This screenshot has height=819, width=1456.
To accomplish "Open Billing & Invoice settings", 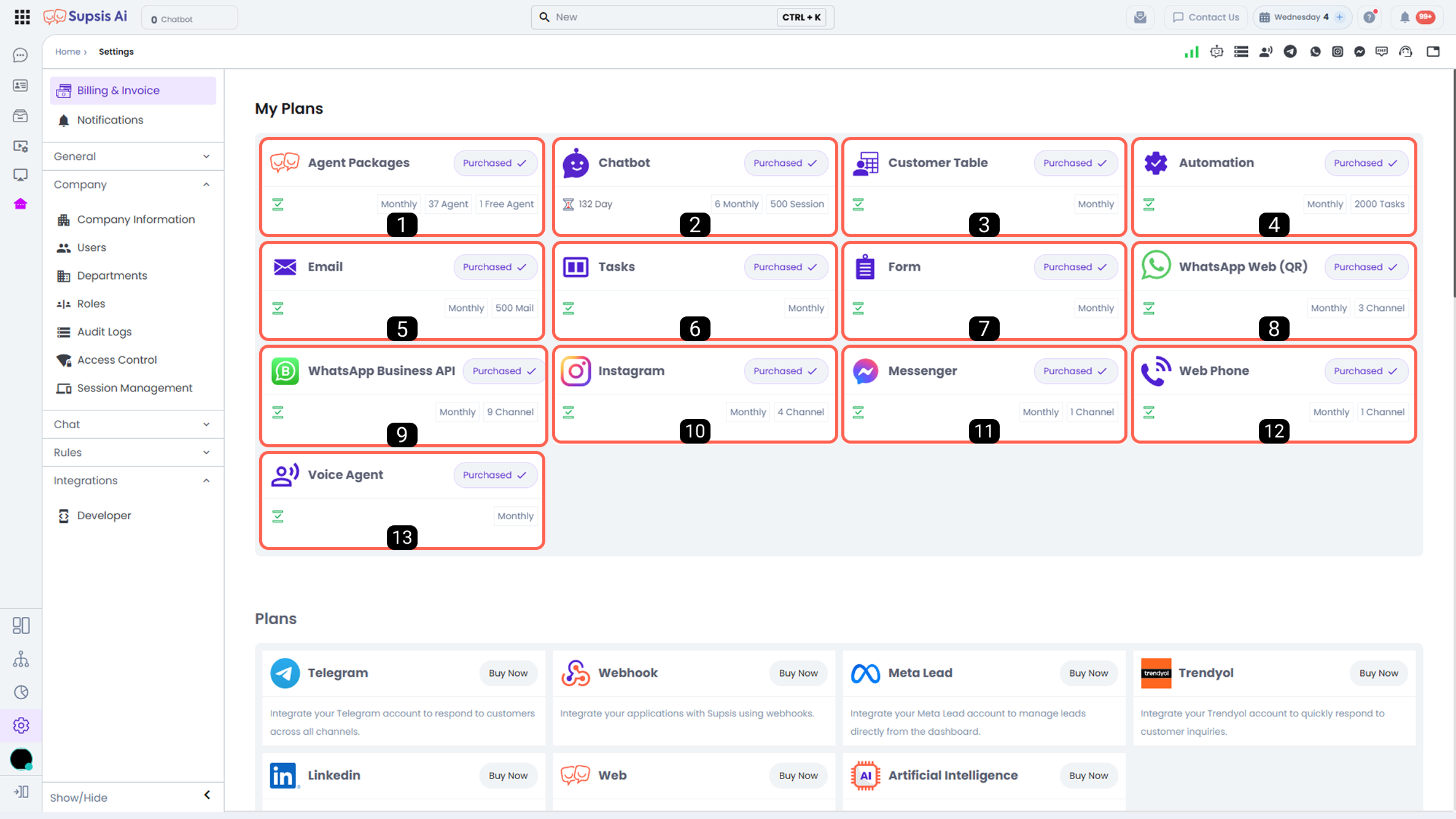I will [x=133, y=91].
